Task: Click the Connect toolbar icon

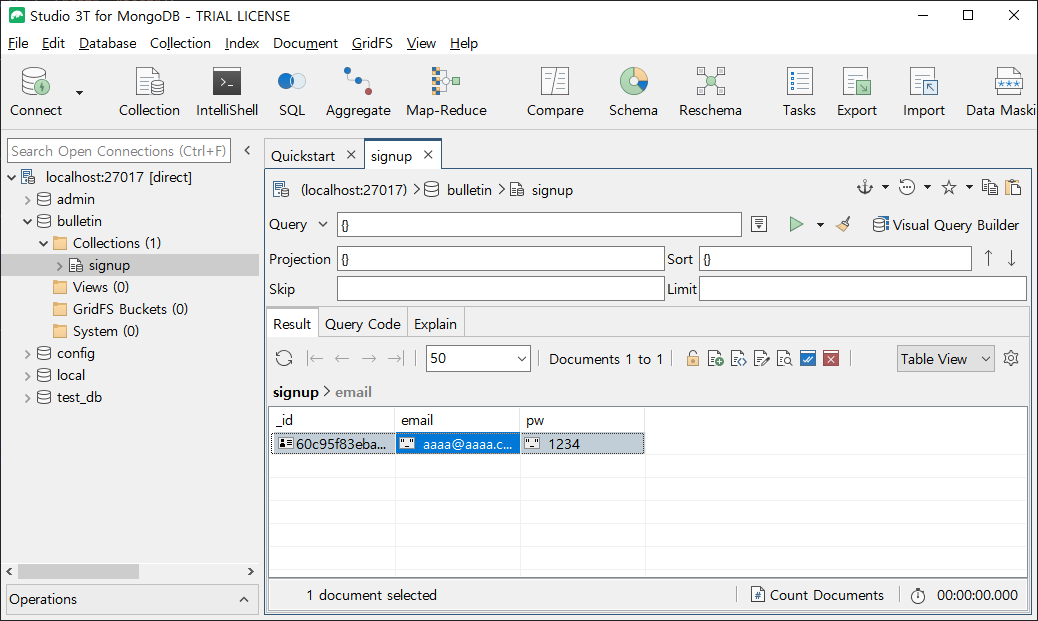Action: 36,91
